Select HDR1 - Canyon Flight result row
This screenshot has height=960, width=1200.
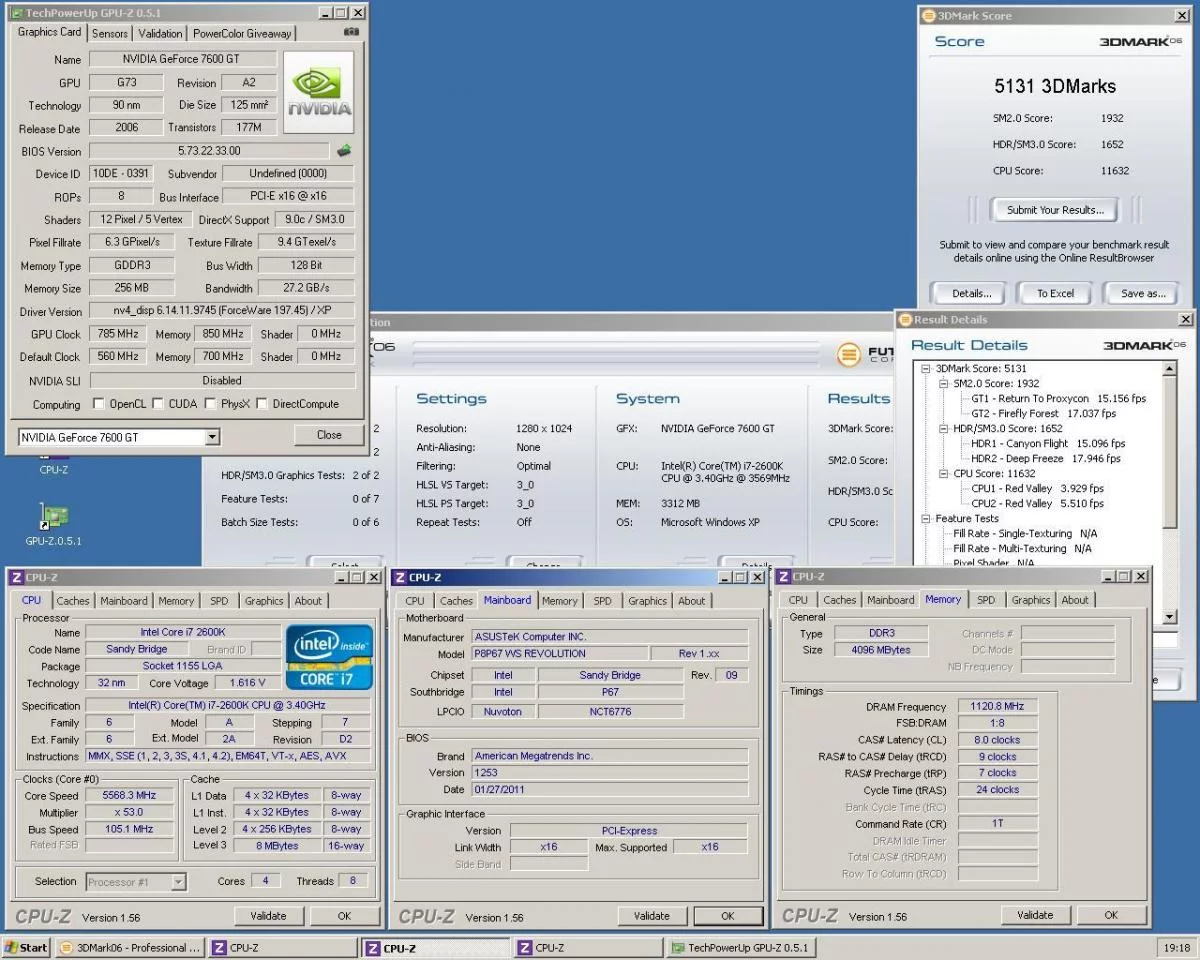(1048, 443)
